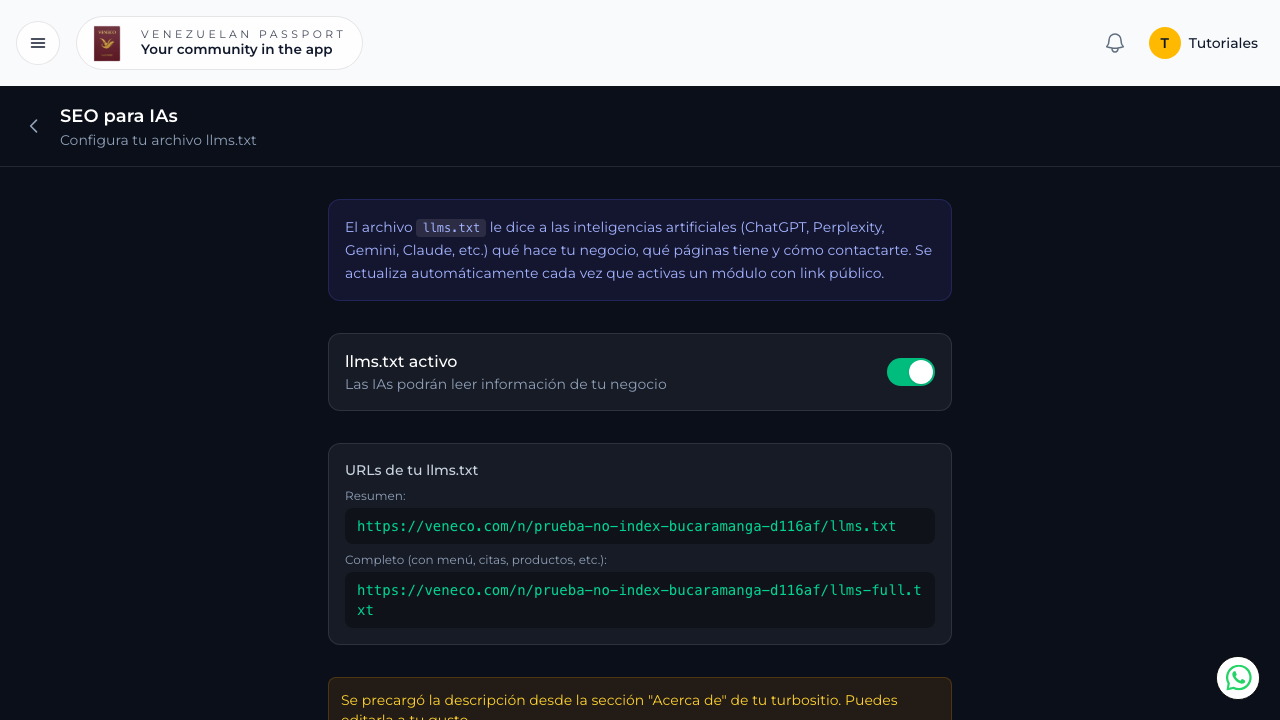The width and height of the screenshot is (1280, 720).
Task: Click the yellow T user avatar
Action: pos(1165,43)
